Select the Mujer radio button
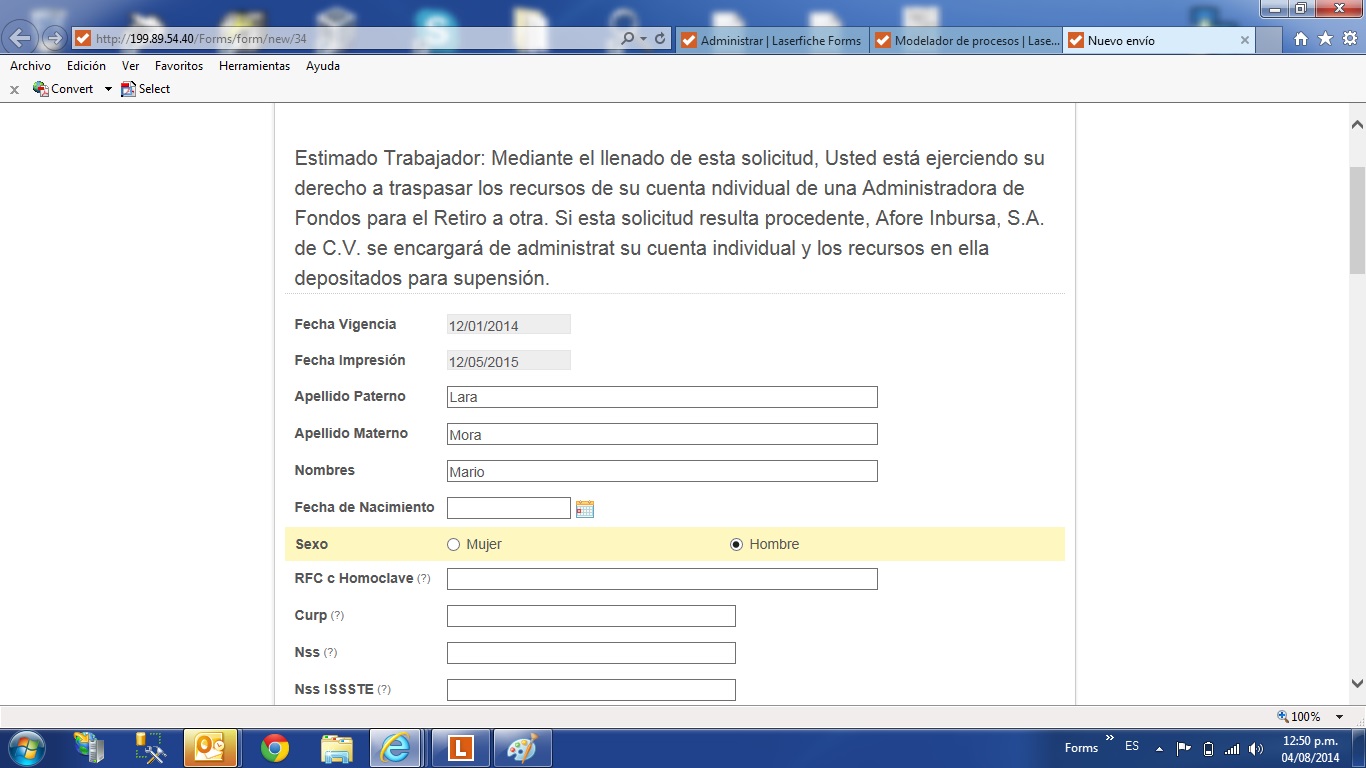 click(x=453, y=545)
